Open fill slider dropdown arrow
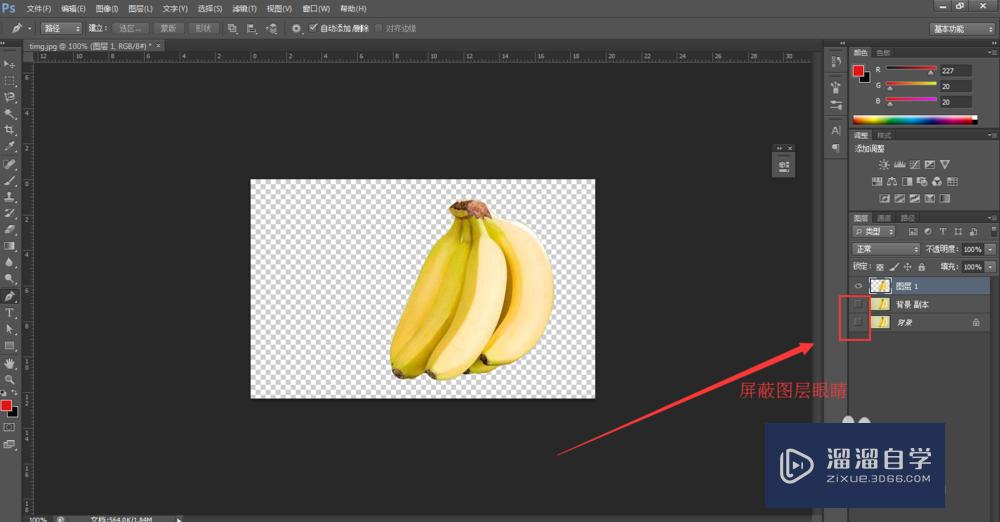This screenshot has width=1000, height=522. tap(990, 267)
